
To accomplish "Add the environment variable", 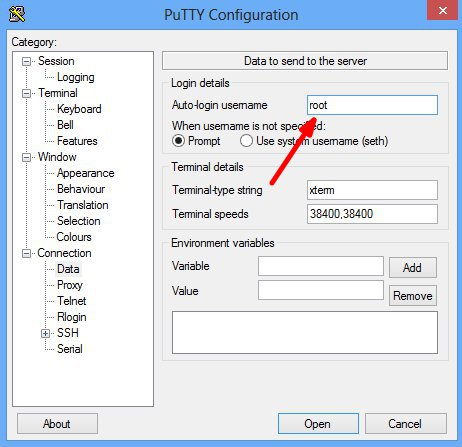I will point(413,267).
